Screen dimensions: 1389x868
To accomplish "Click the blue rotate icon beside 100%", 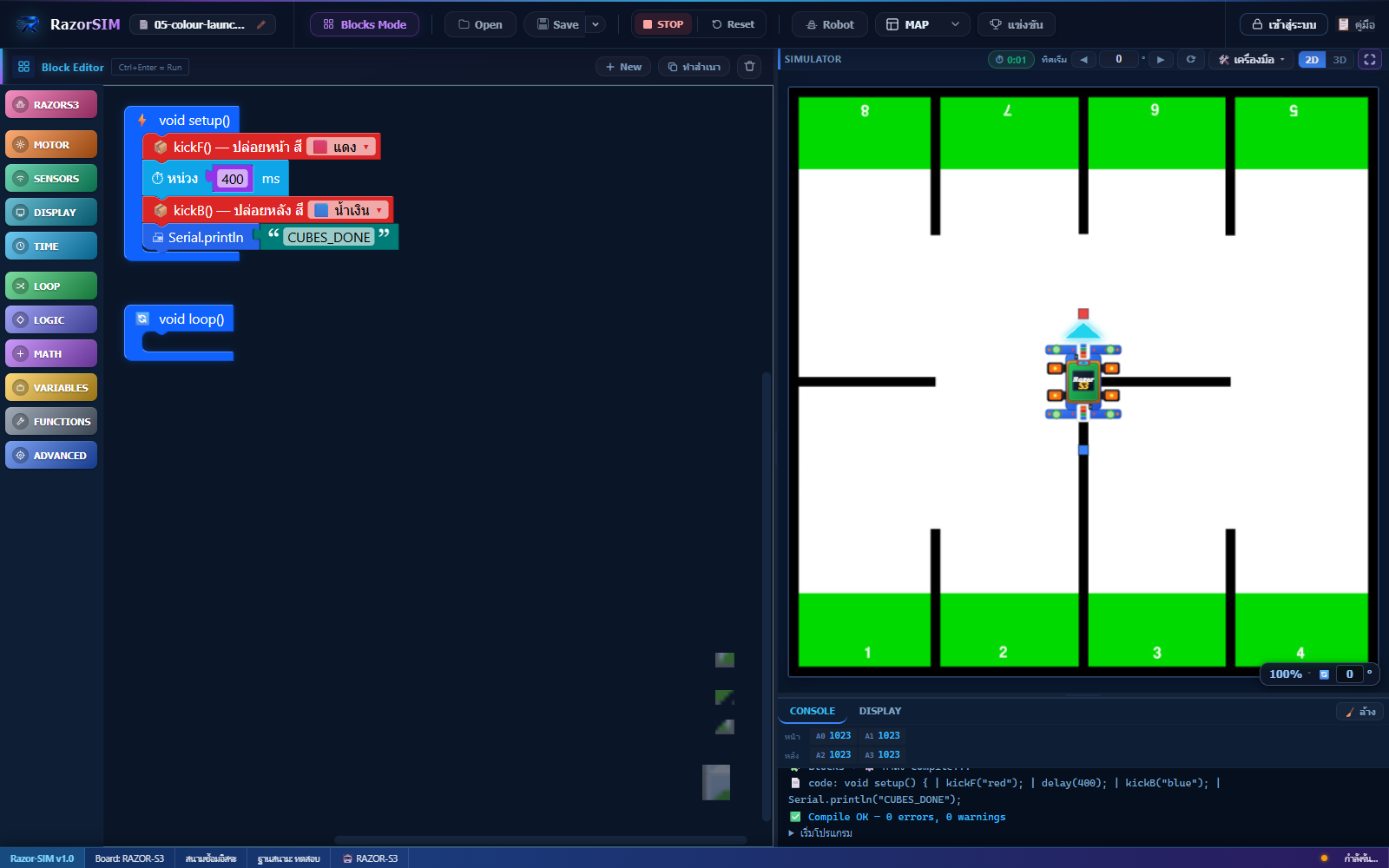I will tap(1324, 674).
